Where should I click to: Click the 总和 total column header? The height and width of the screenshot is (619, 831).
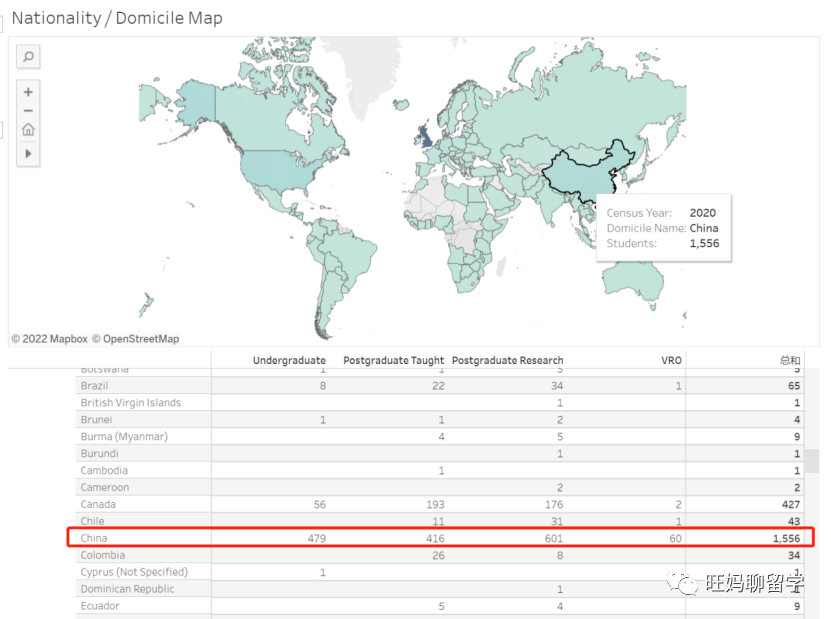[789, 360]
